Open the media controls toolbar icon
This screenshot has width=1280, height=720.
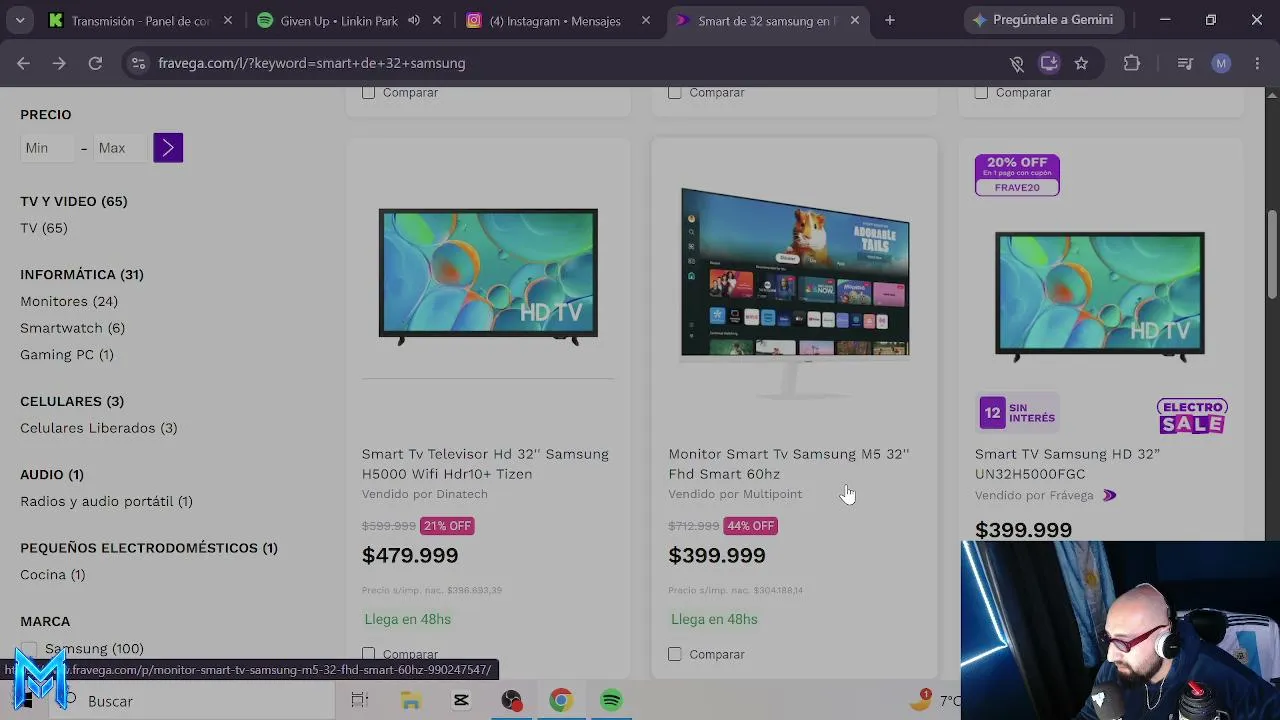(x=1185, y=63)
